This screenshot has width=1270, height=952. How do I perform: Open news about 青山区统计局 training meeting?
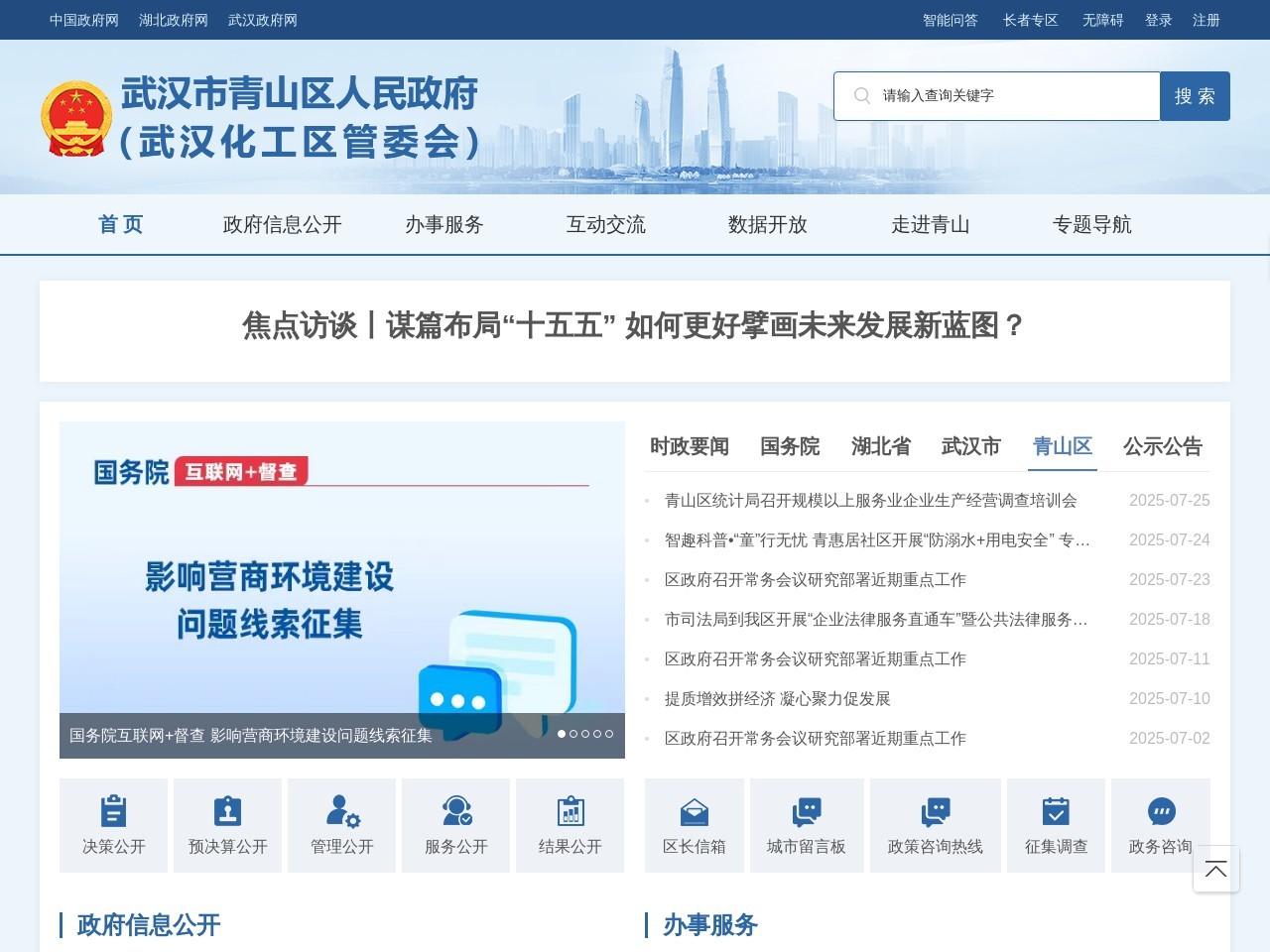point(870,501)
